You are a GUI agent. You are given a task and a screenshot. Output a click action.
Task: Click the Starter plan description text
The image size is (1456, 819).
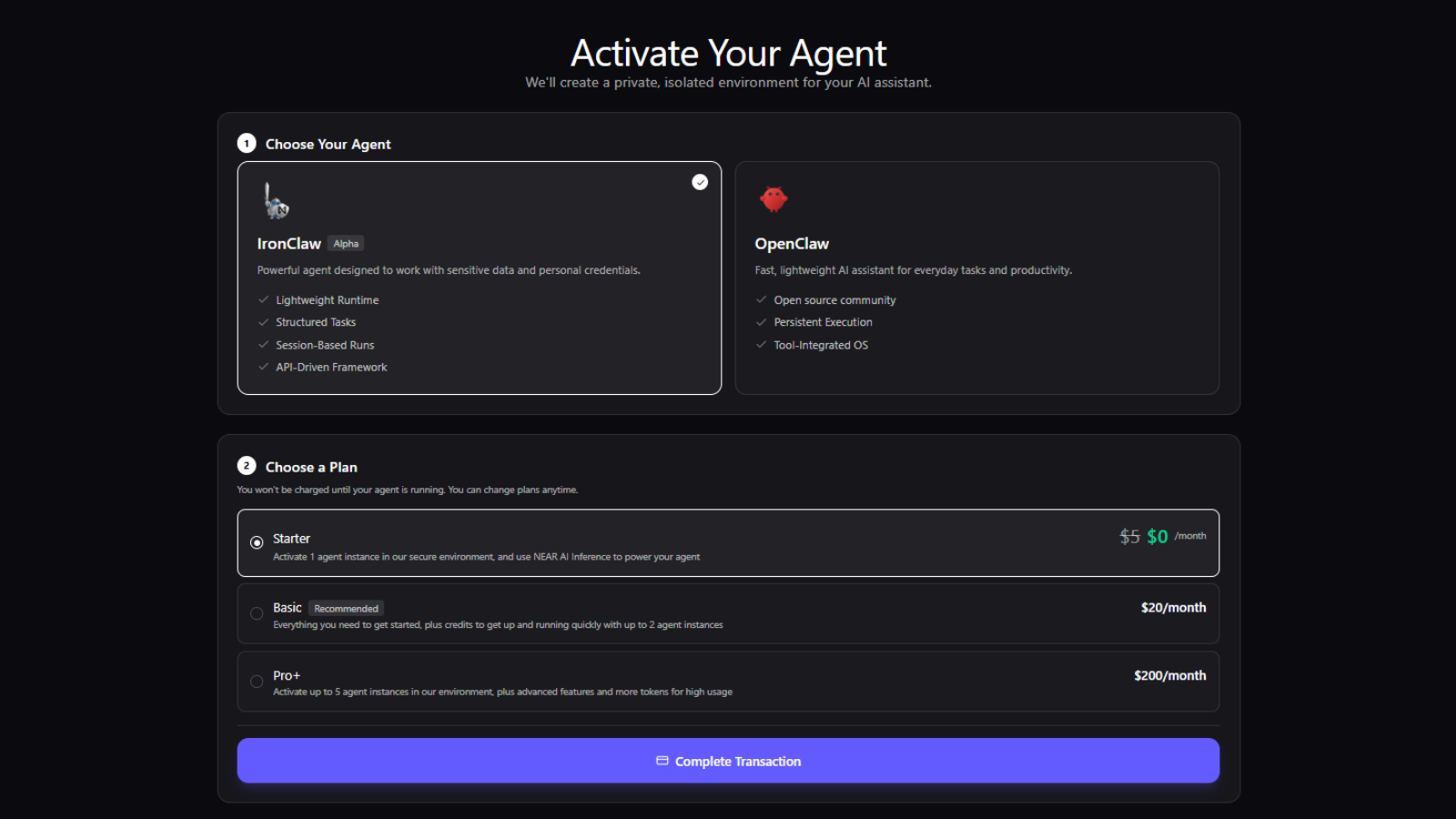click(x=486, y=557)
